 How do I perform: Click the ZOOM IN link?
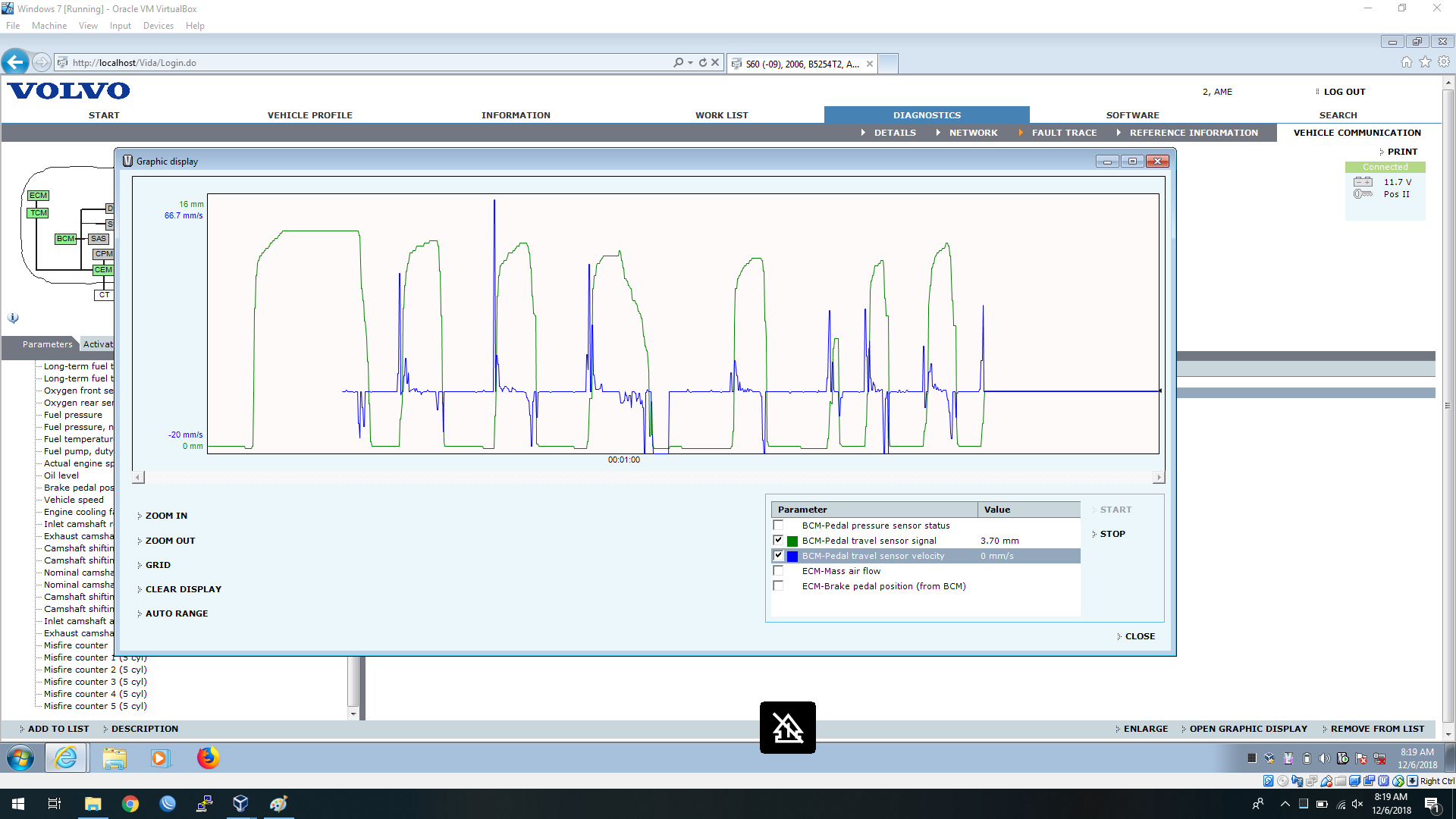tap(166, 516)
